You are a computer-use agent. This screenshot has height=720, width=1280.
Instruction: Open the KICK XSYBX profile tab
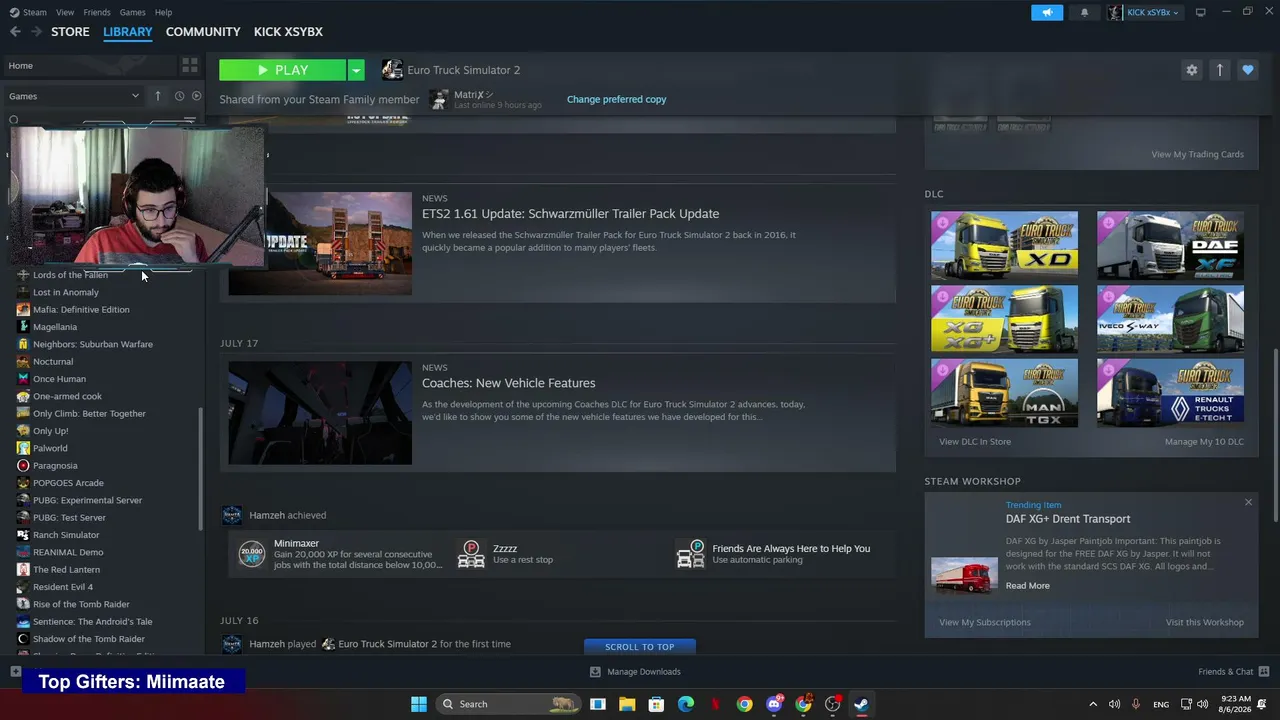[288, 32]
